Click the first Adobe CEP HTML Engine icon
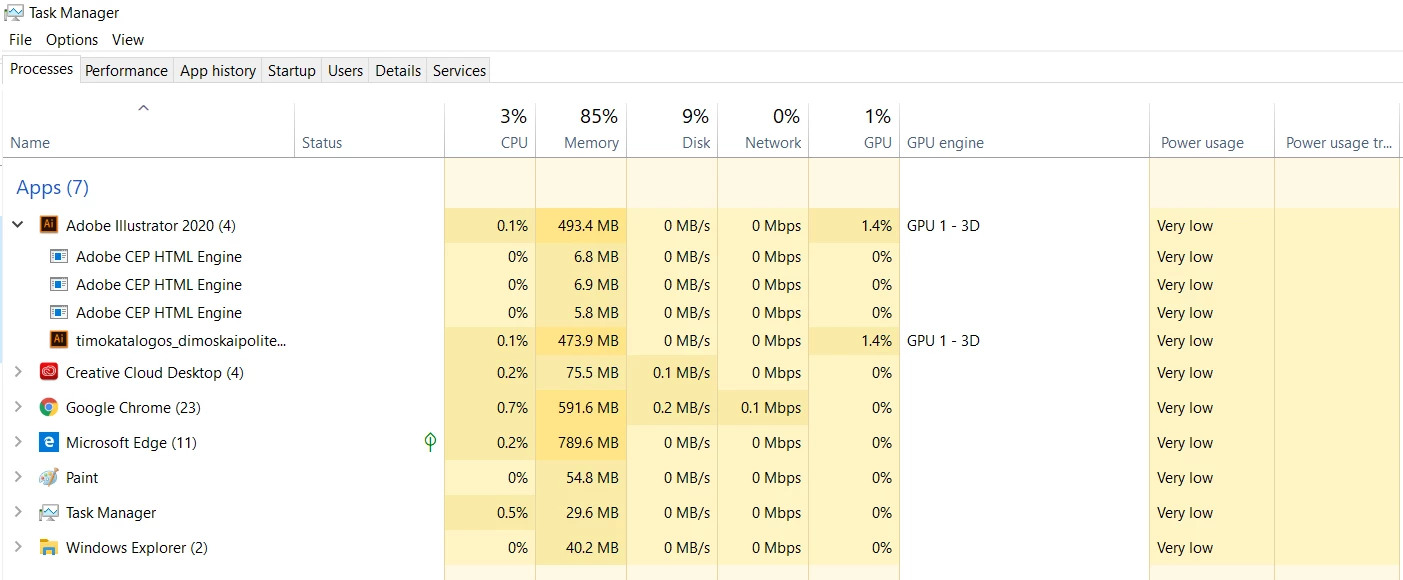This screenshot has width=1403, height=580. 58,256
